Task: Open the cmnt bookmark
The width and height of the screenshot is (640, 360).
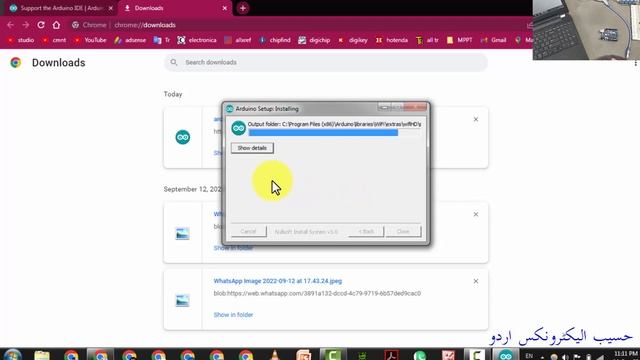Action: tap(54, 40)
